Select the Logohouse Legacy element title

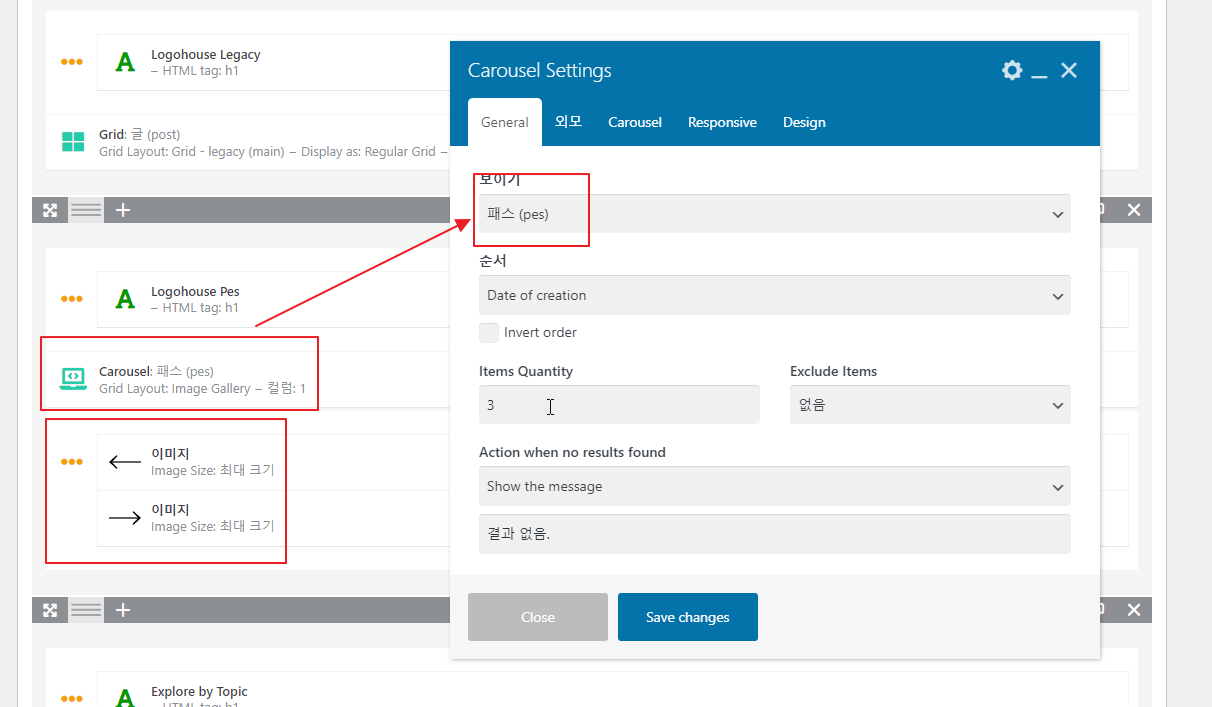(206, 55)
